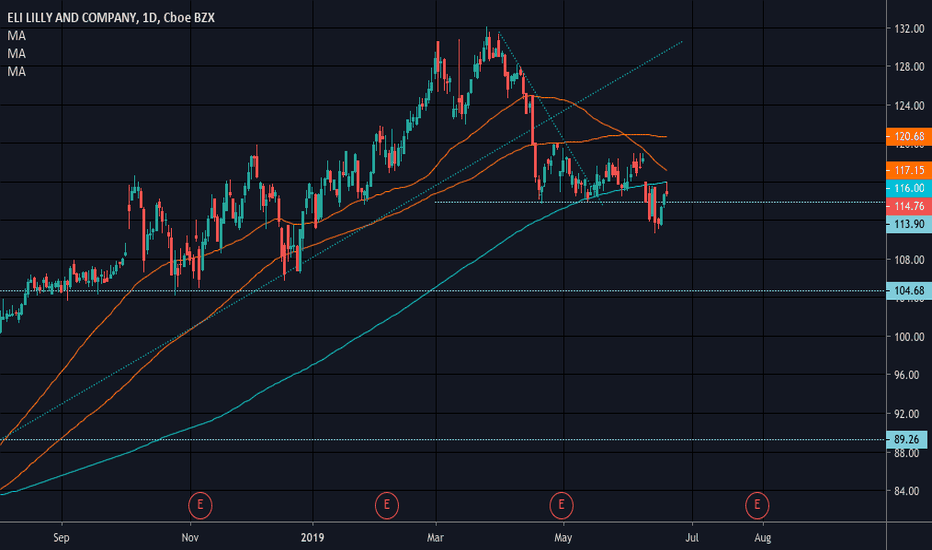Viewport: 932px width, 550px height.
Task: Select the bottom MA indicator label
Action: [17, 71]
